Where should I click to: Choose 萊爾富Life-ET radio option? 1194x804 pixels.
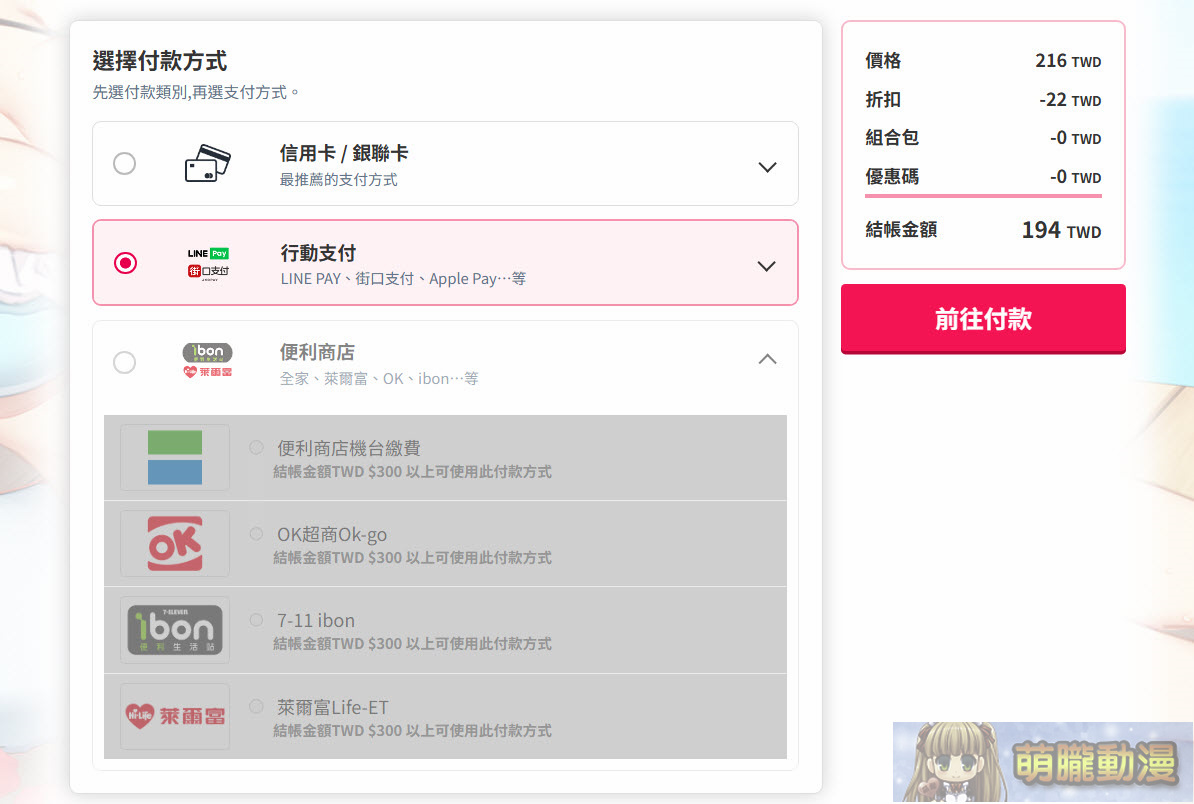point(257,707)
